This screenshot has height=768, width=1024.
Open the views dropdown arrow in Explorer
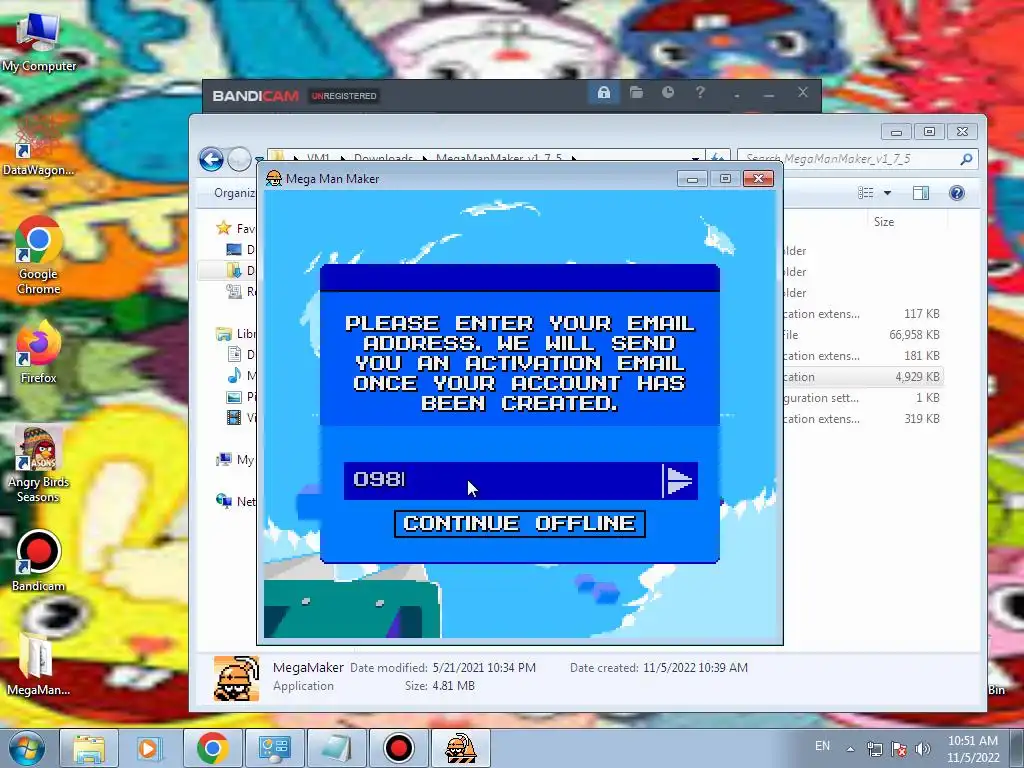pos(888,193)
